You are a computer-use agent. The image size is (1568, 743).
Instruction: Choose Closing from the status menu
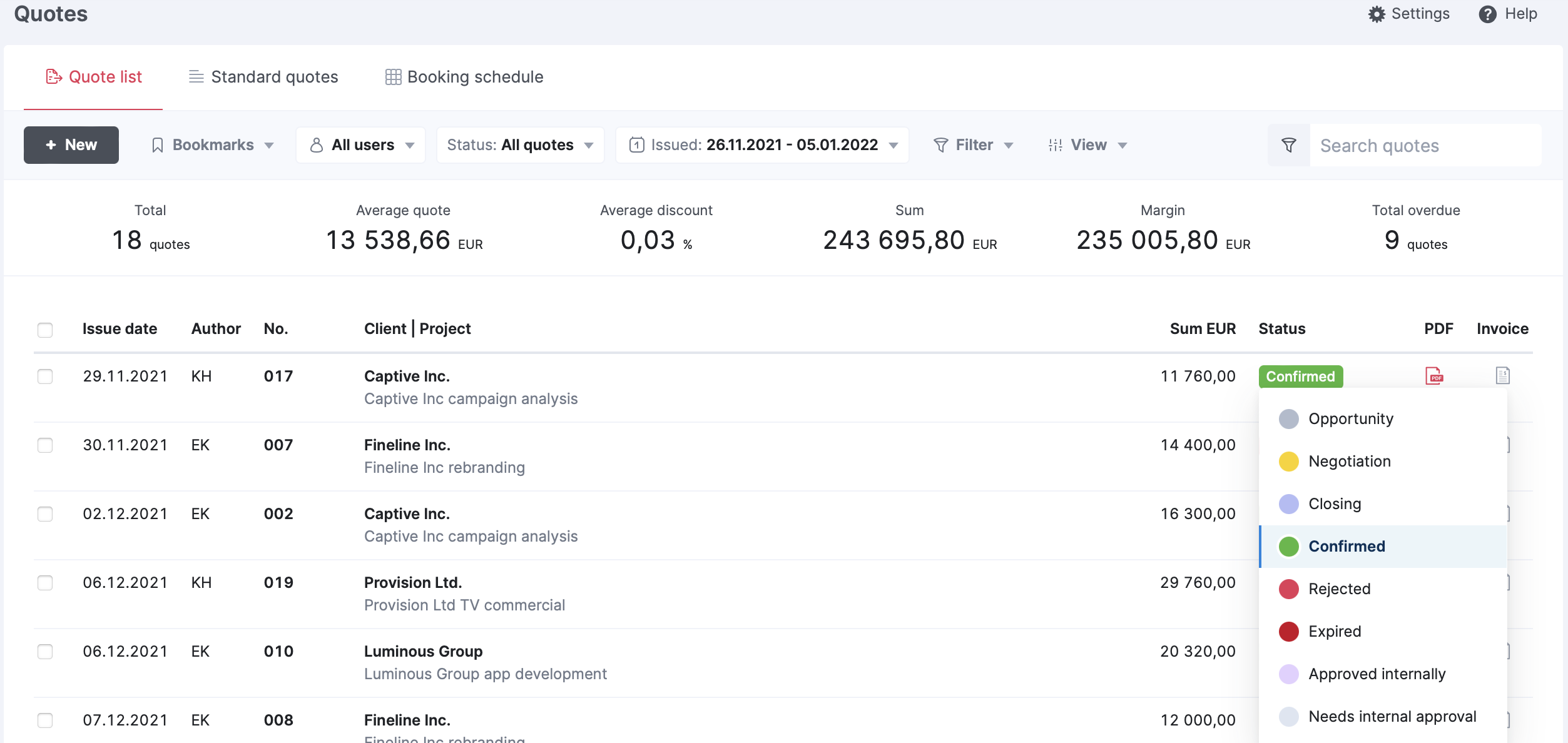[1383, 504]
